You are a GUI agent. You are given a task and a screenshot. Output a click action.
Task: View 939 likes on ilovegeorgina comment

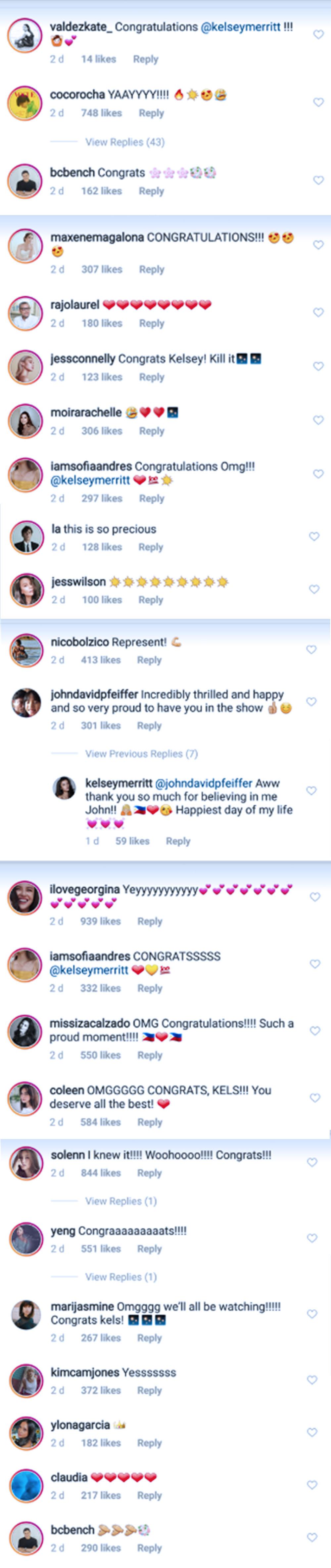click(x=101, y=921)
